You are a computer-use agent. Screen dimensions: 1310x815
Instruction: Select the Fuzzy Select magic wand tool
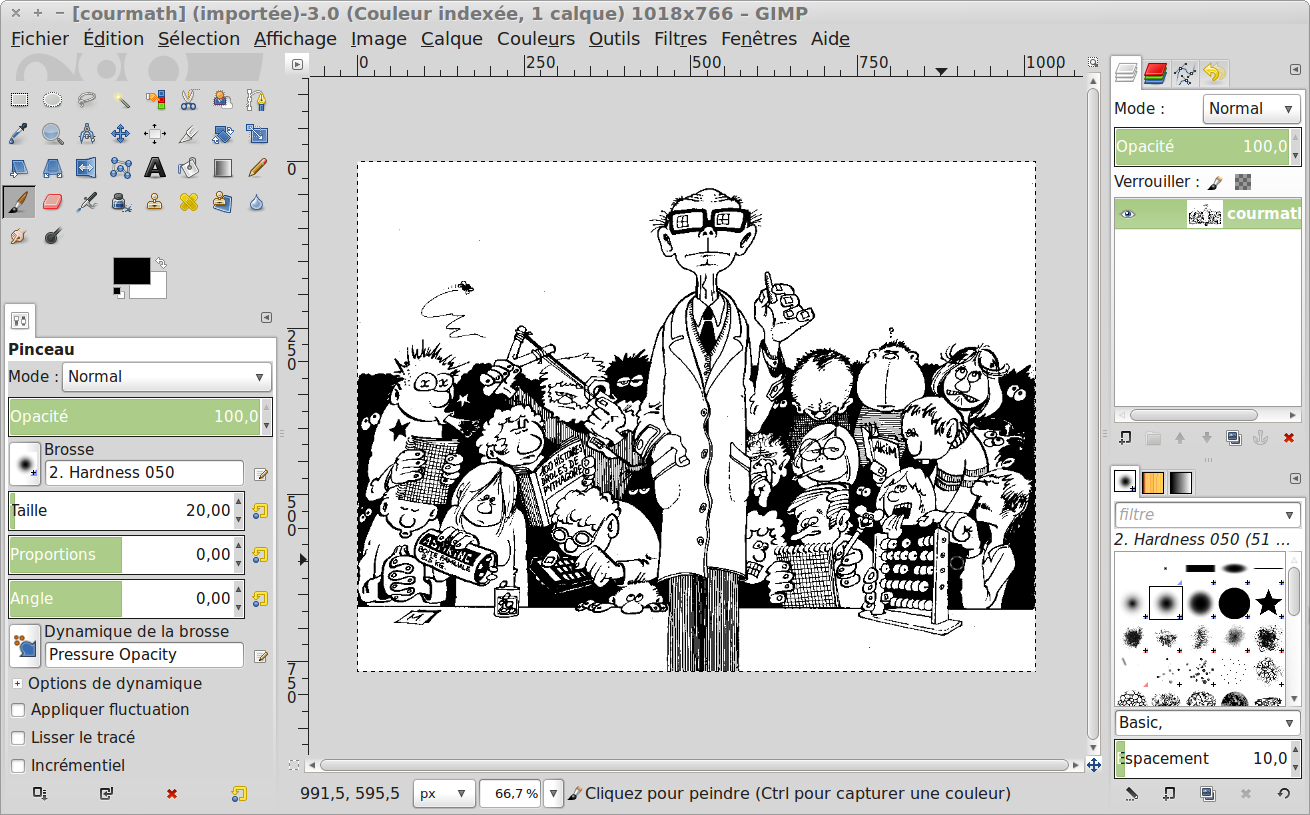121,100
